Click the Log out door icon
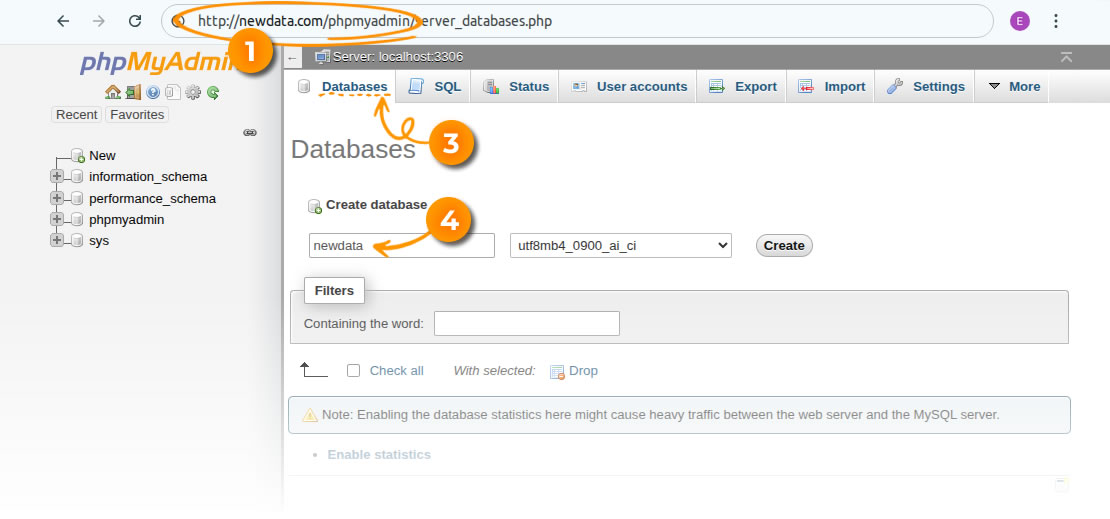The height and width of the screenshot is (519, 1110). coord(133,92)
